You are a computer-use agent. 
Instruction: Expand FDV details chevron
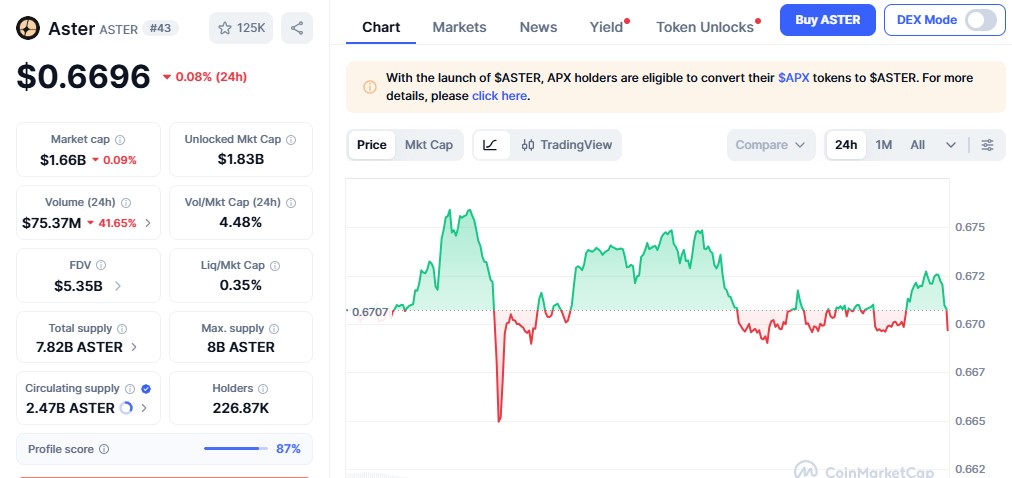(117, 286)
